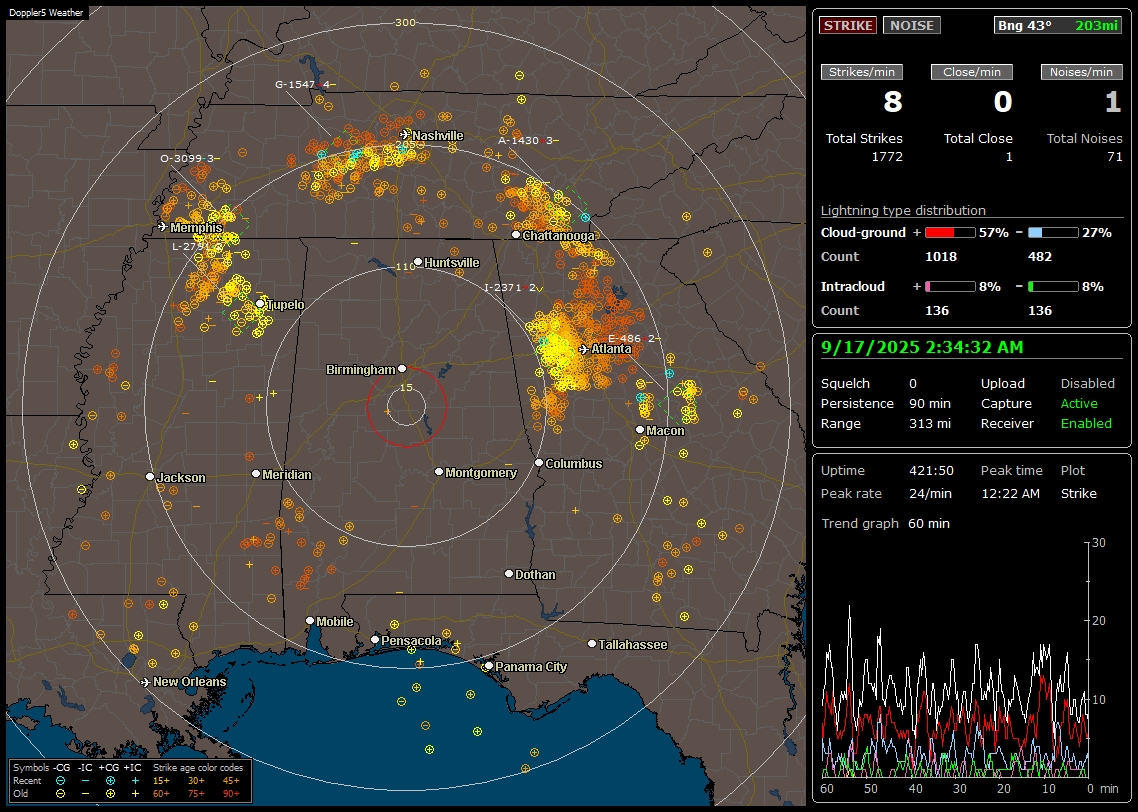Click the -CG count 482
The width and height of the screenshot is (1138, 812).
1040,257
